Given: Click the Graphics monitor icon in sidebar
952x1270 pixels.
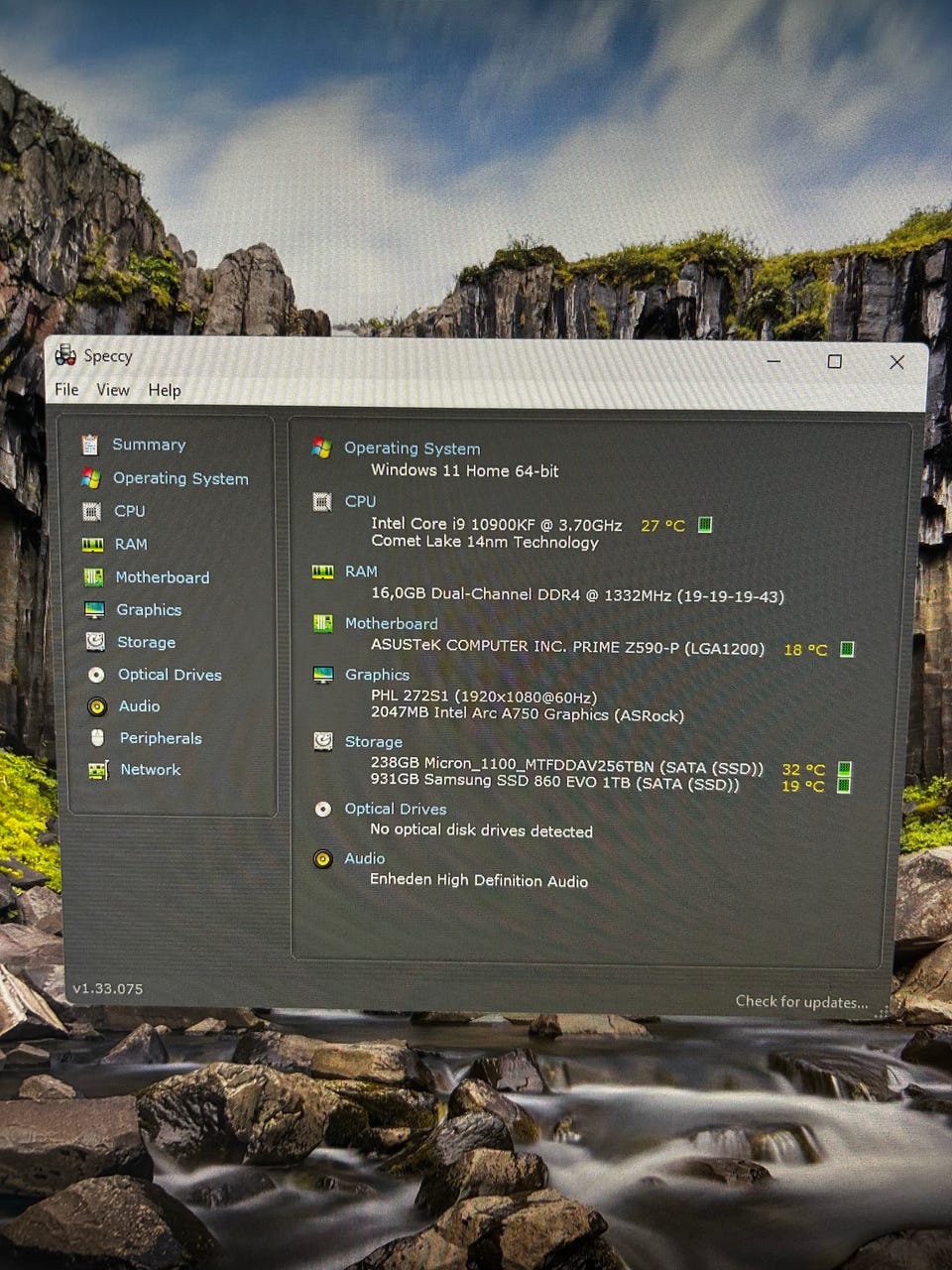Looking at the screenshot, I should (x=94, y=609).
